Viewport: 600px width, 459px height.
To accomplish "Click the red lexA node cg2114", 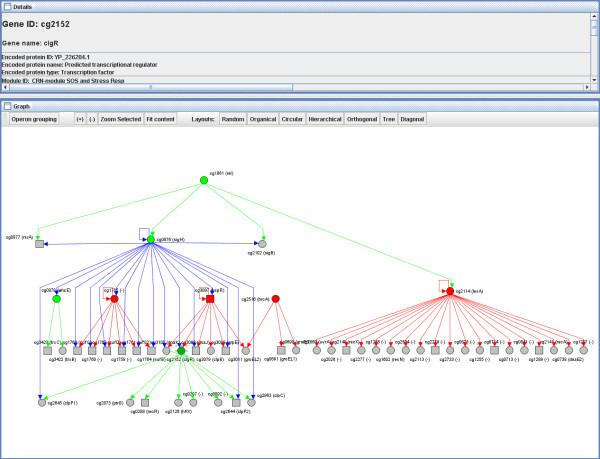I will [x=451, y=292].
